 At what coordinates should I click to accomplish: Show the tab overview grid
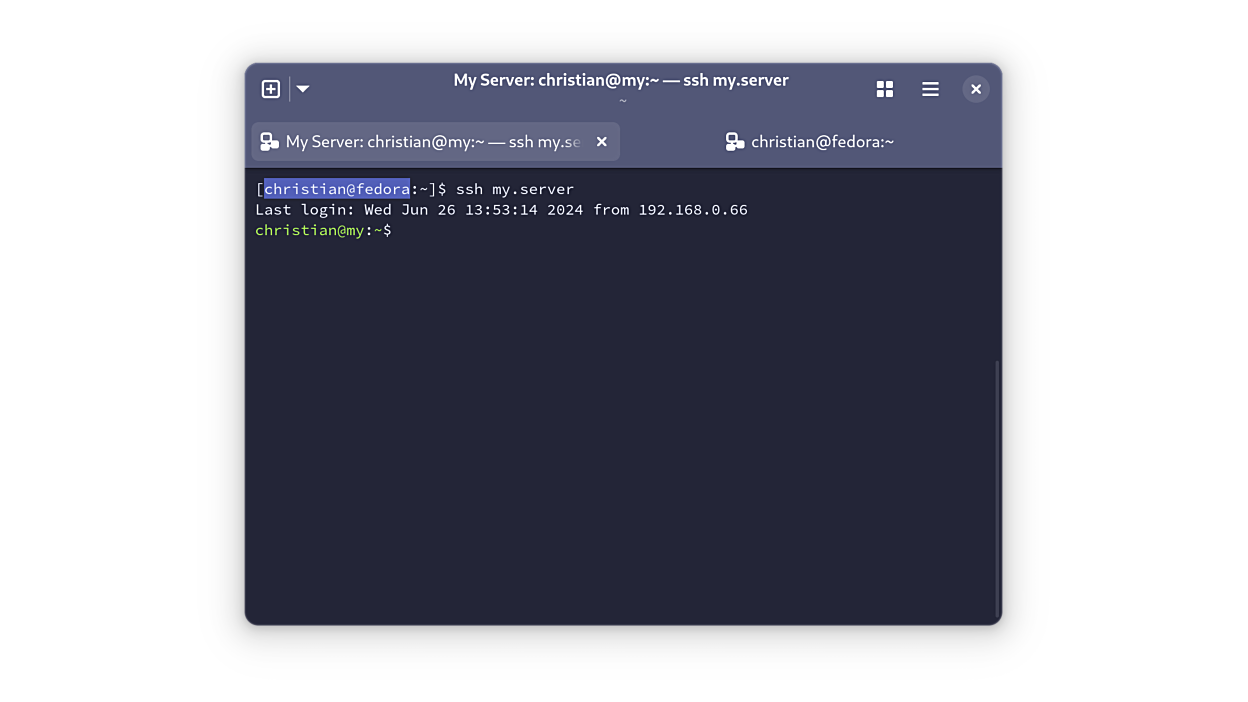pos(884,89)
